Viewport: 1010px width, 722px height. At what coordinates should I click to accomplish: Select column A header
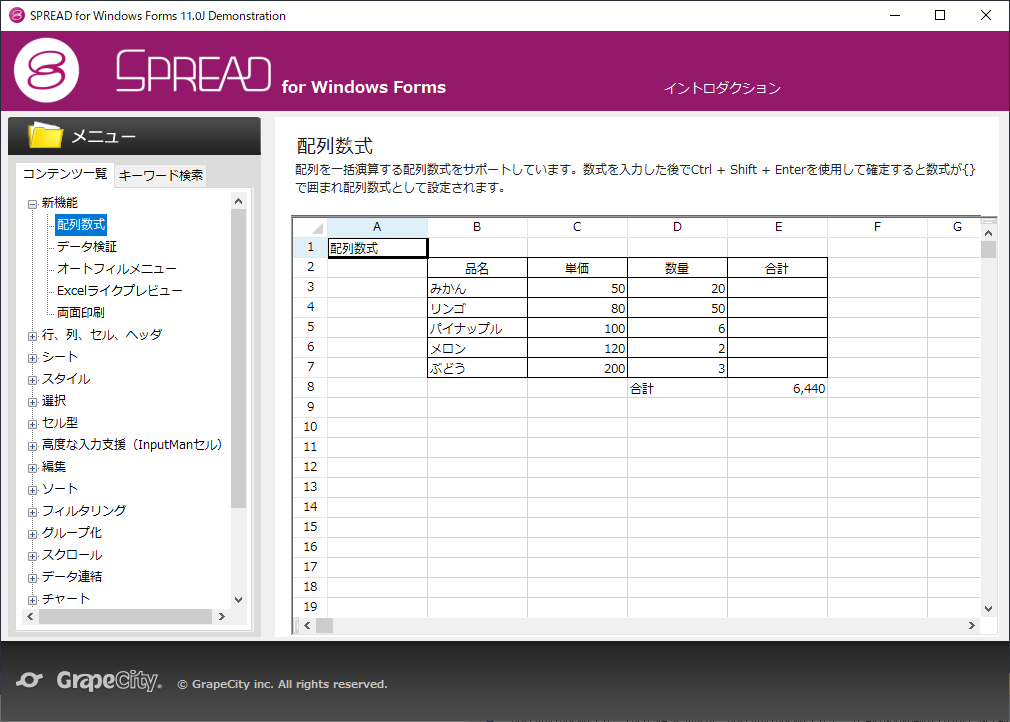click(x=377, y=227)
